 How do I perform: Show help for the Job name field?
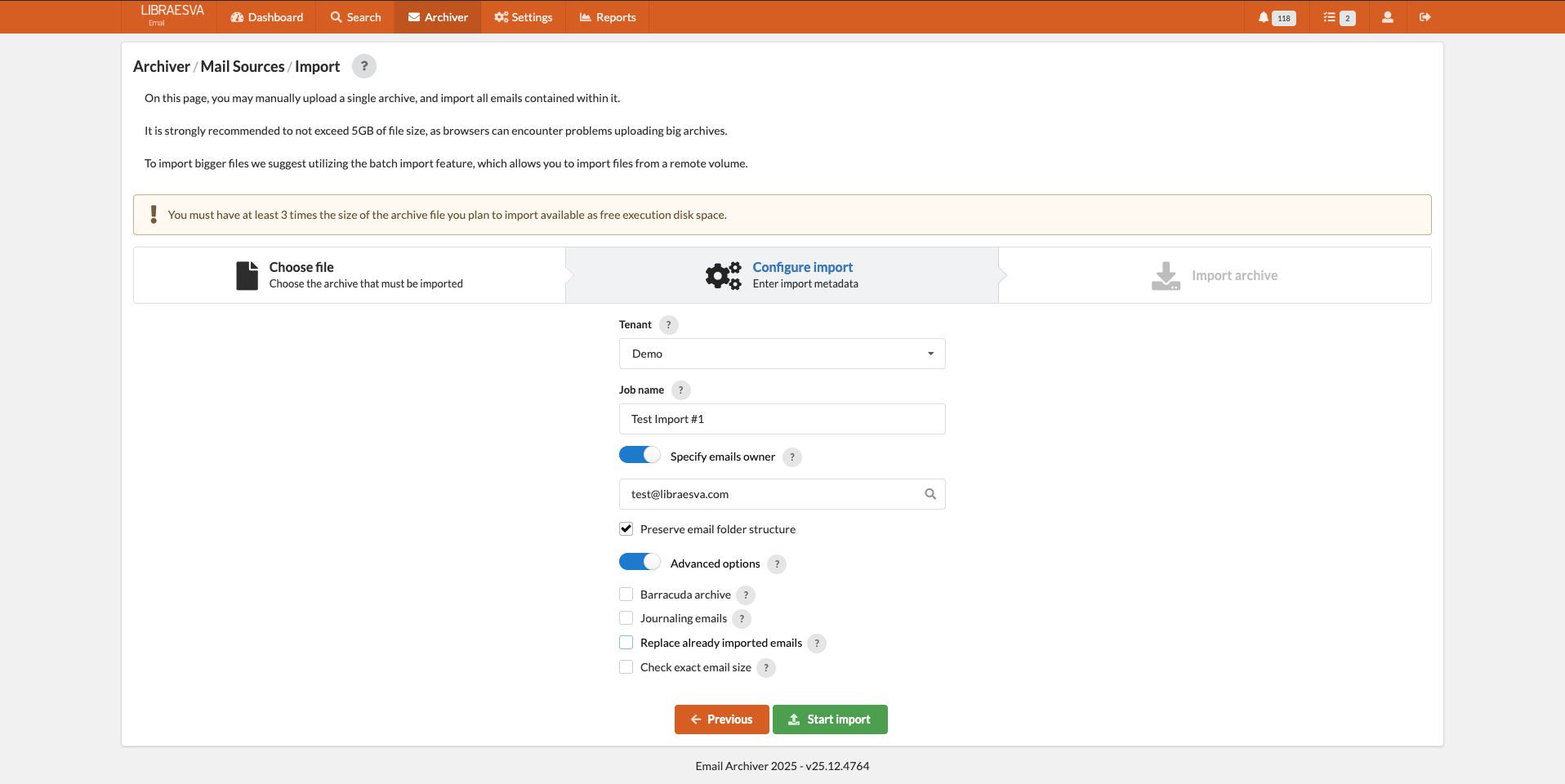pyautogui.click(x=680, y=390)
